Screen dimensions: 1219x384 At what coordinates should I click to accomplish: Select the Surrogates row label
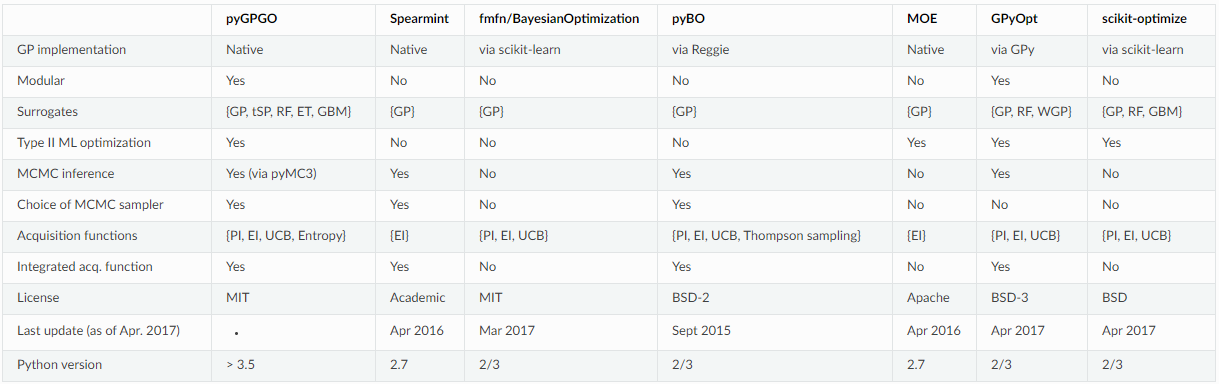pos(47,112)
